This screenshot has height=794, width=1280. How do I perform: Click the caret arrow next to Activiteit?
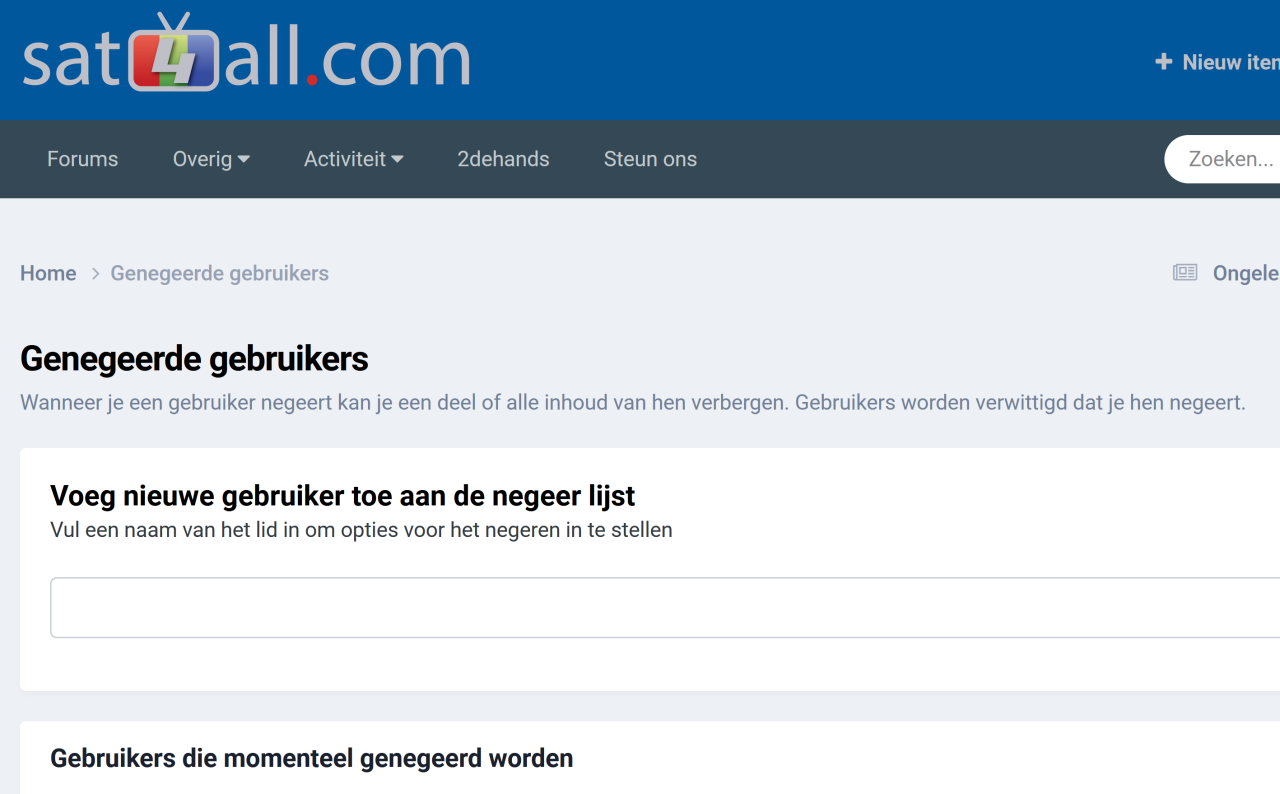tap(397, 159)
